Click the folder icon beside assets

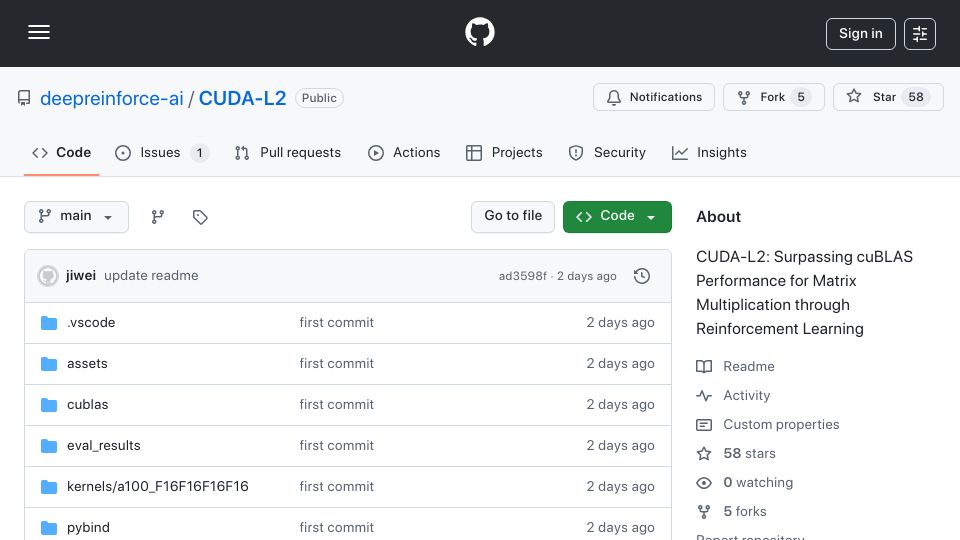tap(49, 364)
